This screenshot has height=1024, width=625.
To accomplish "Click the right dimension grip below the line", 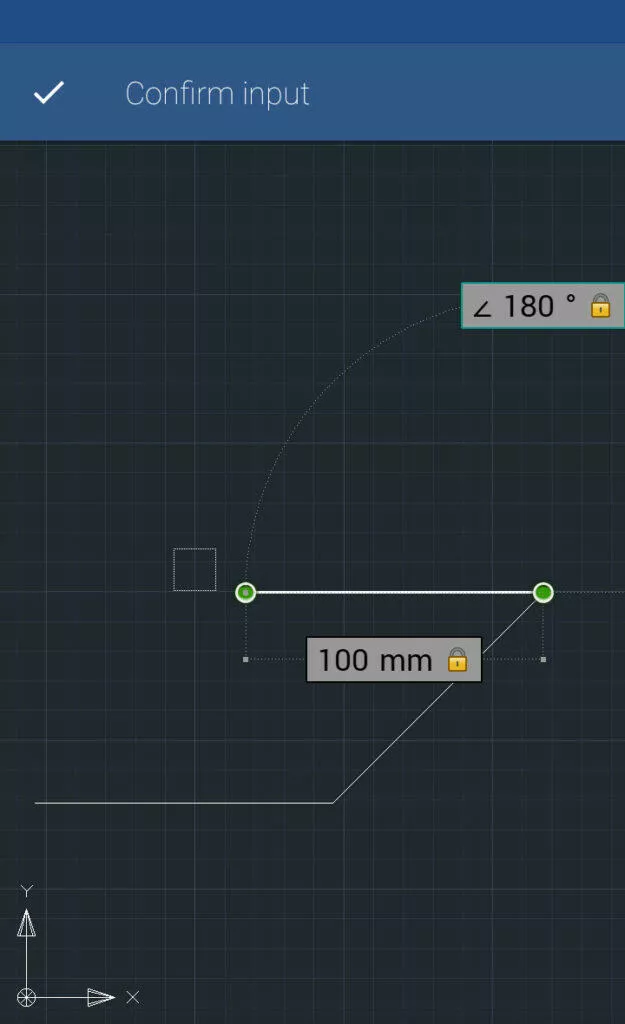I will click(x=543, y=660).
